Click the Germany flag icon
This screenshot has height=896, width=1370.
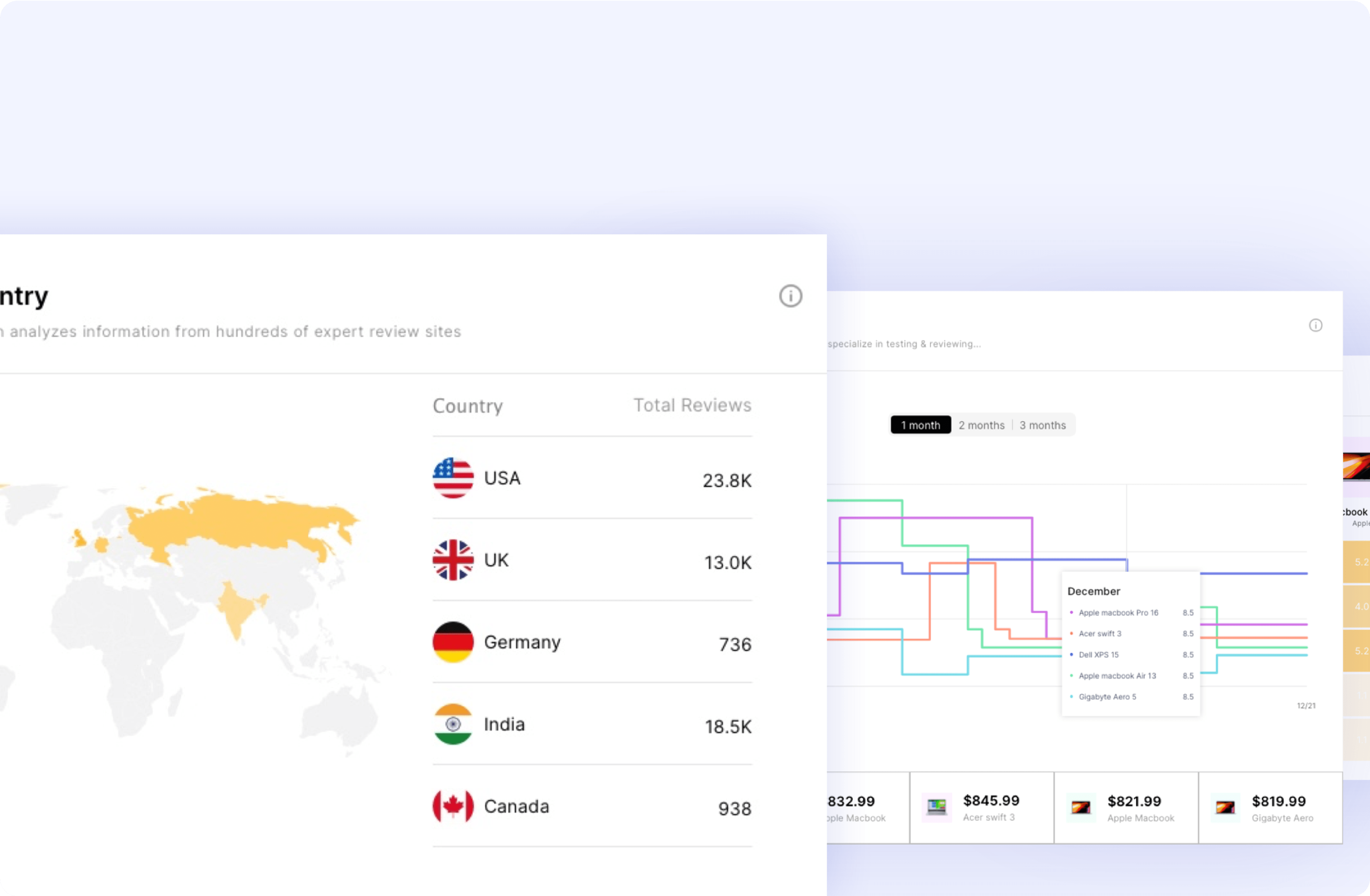tap(453, 641)
